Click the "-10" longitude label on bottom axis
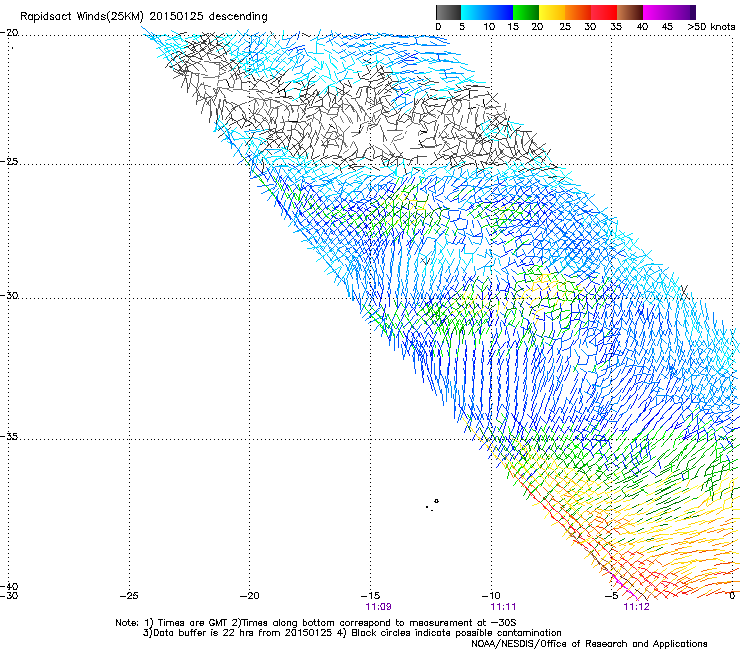Screen dimensions: 740x650 [x=491, y=595]
